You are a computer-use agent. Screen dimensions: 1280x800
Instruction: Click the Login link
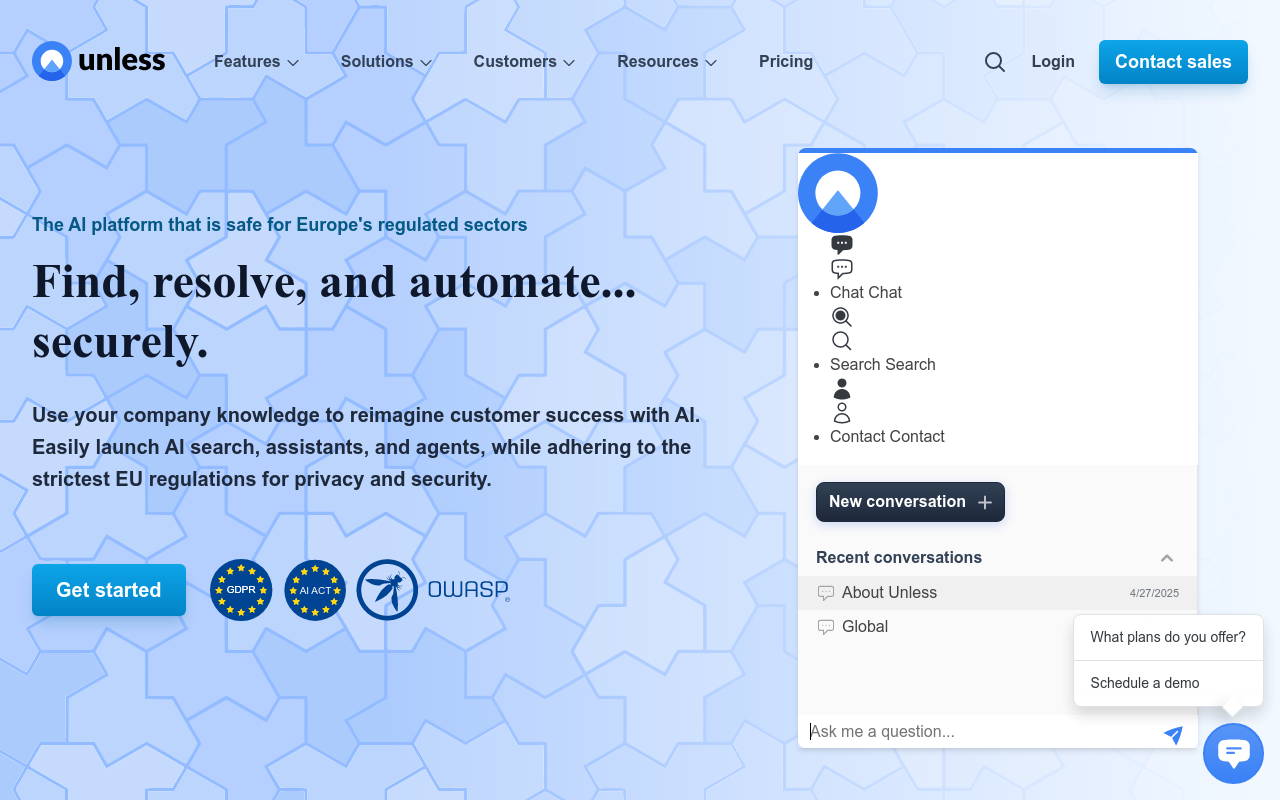tap(1053, 61)
